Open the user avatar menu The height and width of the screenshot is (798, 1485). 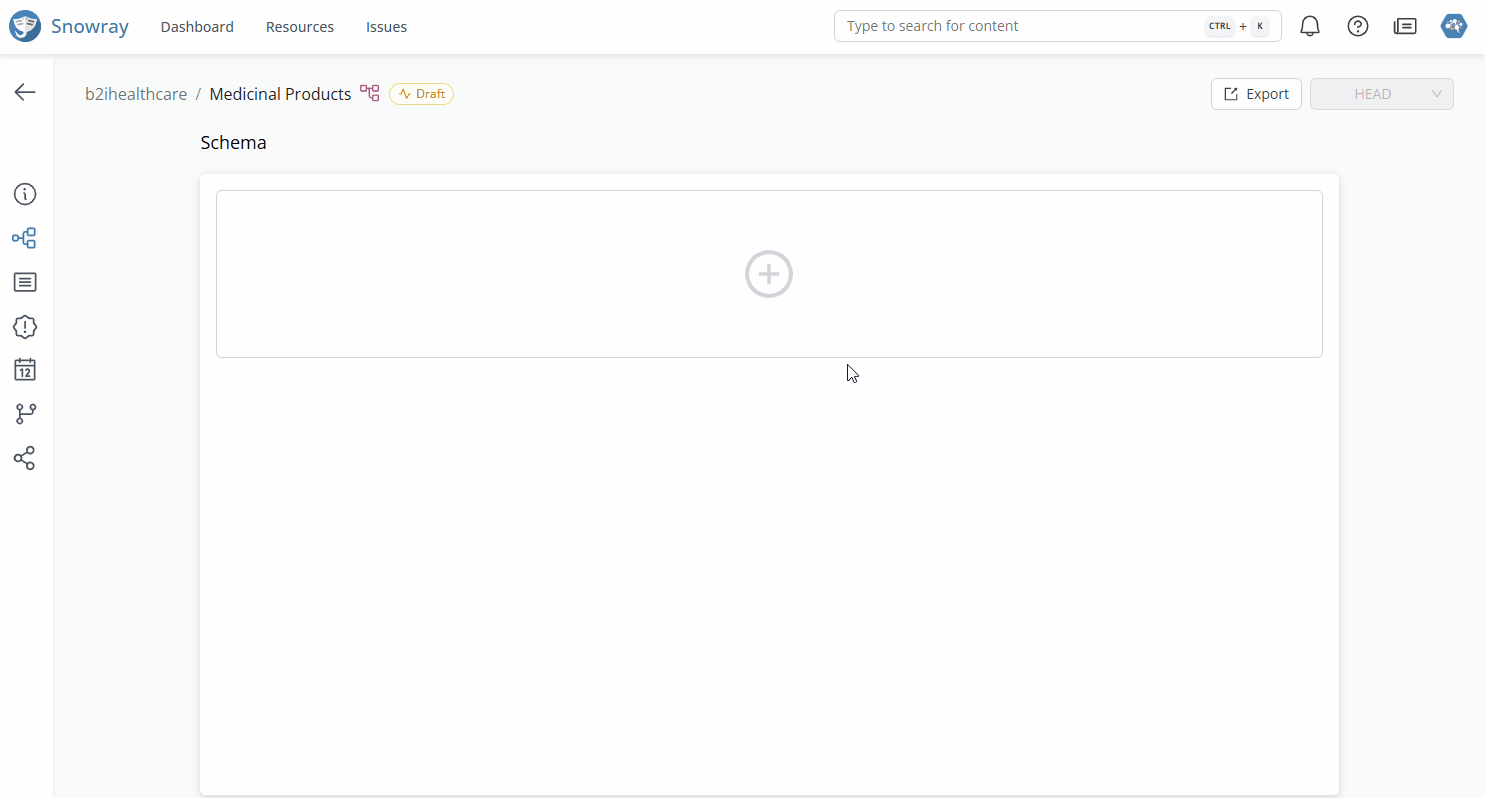coord(1453,27)
